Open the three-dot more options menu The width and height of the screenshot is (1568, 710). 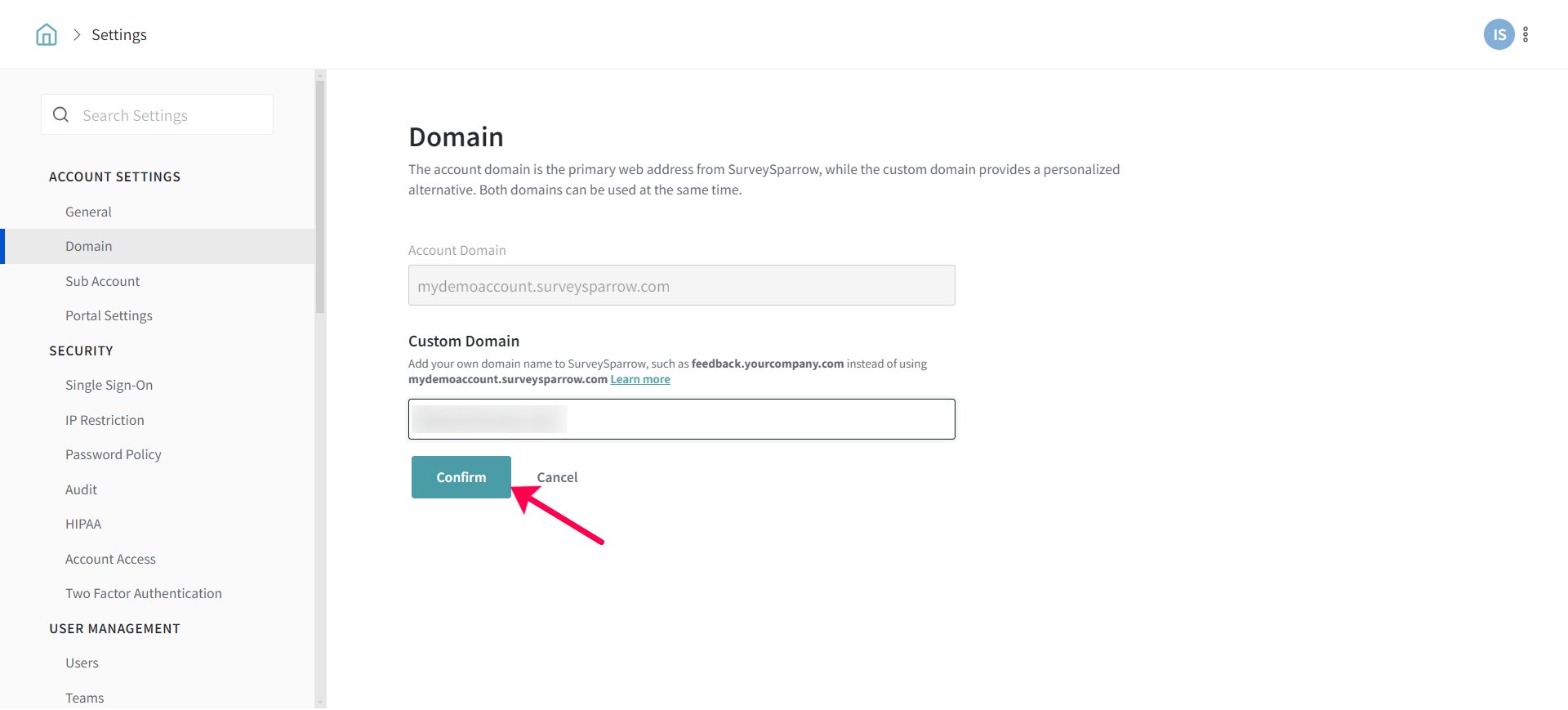pyautogui.click(x=1526, y=34)
